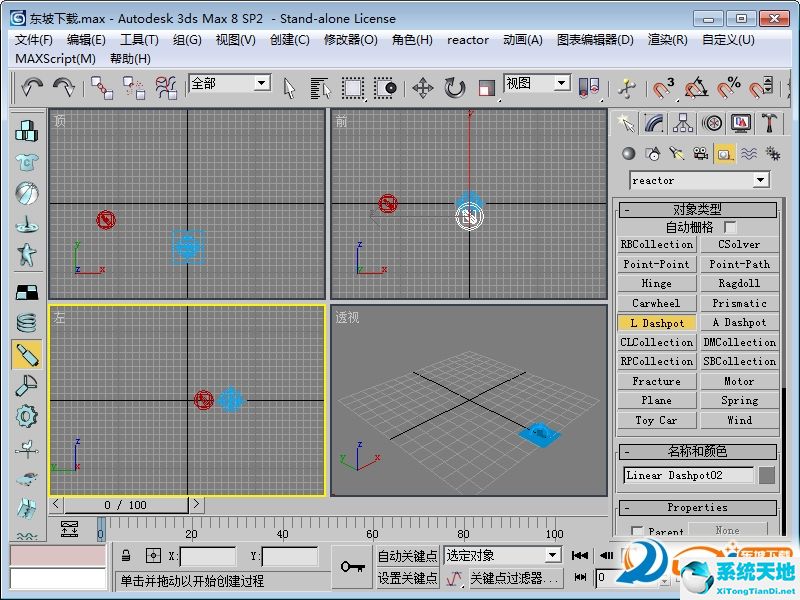Open the 修改器(O) menu
The image size is (800, 600).
(x=351, y=40)
